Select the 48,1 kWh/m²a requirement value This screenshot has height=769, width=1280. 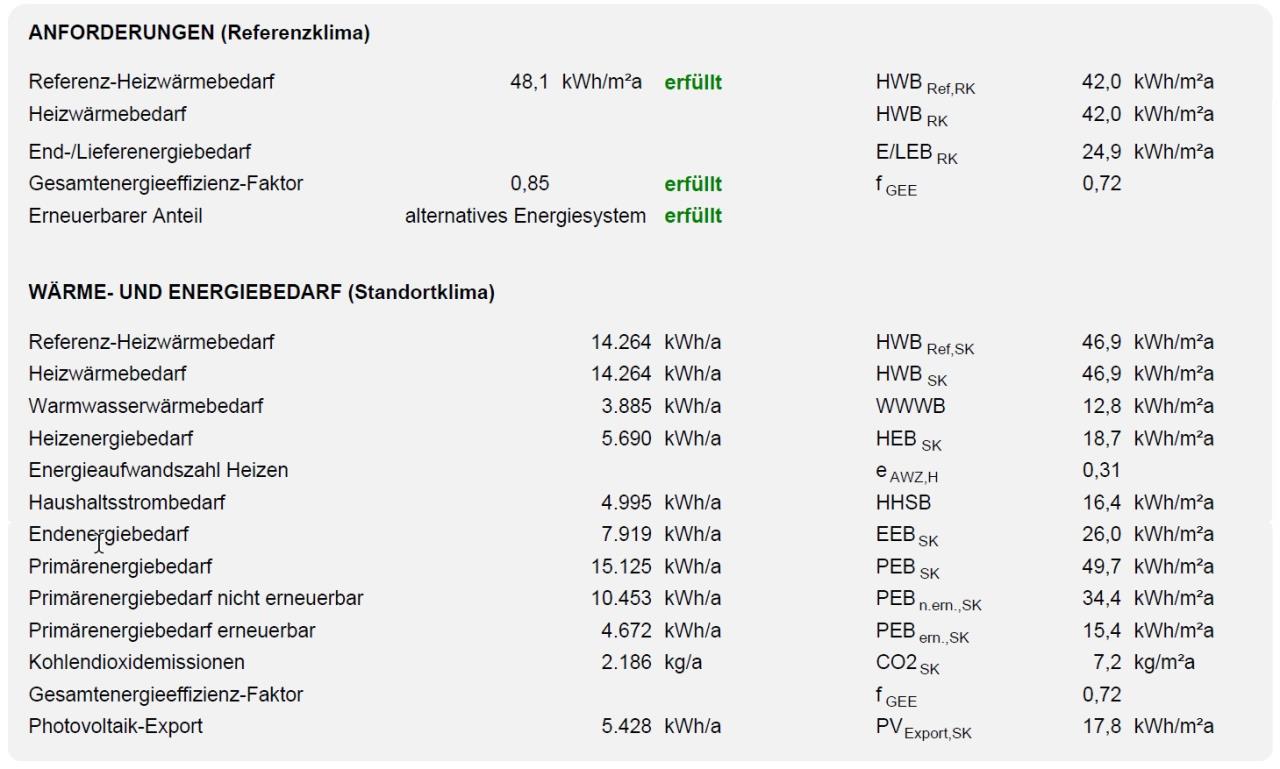pyautogui.click(x=576, y=83)
